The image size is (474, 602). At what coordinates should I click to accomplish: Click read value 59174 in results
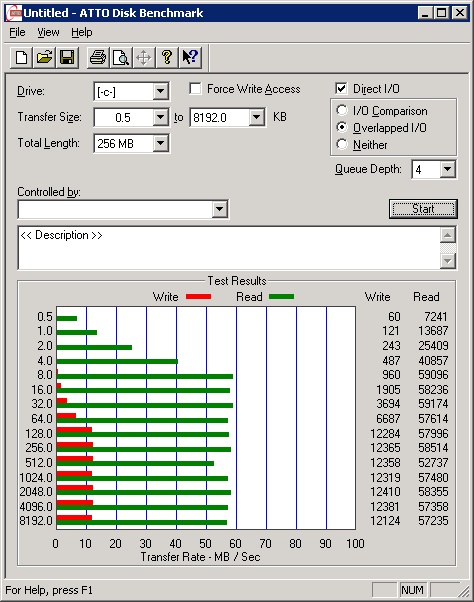point(433,404)
